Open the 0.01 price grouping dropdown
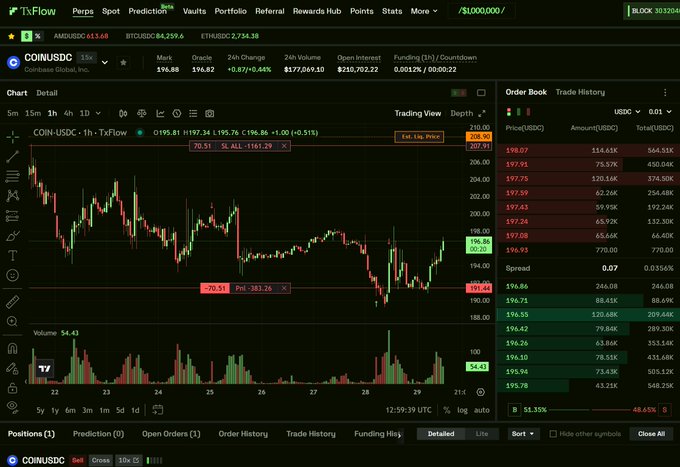Viewport: 680px width, 467px height. 660,112
